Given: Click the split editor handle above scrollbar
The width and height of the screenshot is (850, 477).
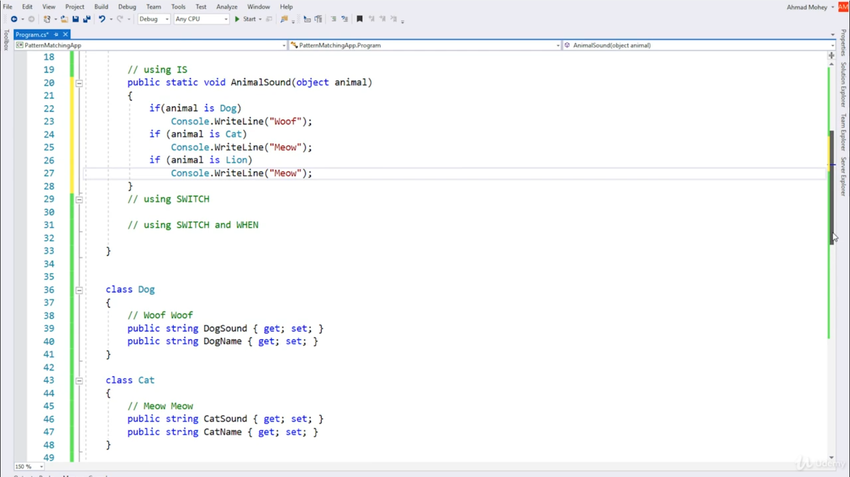Looking at the screenshot, I should pyautogui.click(x=832, y=55).
